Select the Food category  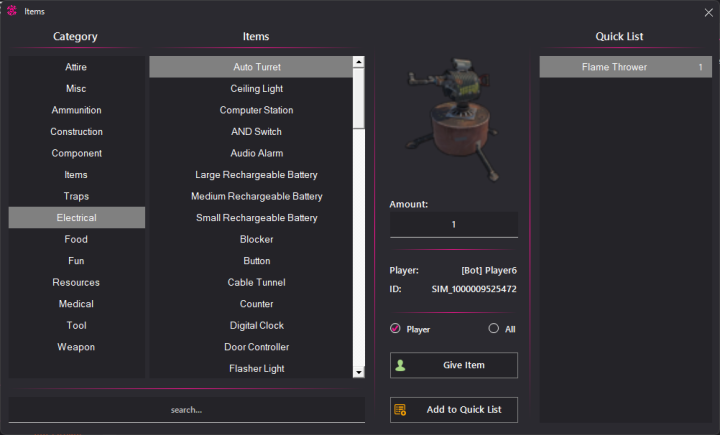pos(77,239)
